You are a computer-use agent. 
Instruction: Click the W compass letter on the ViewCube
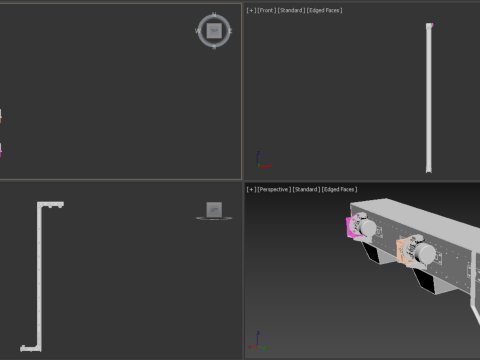197,31
